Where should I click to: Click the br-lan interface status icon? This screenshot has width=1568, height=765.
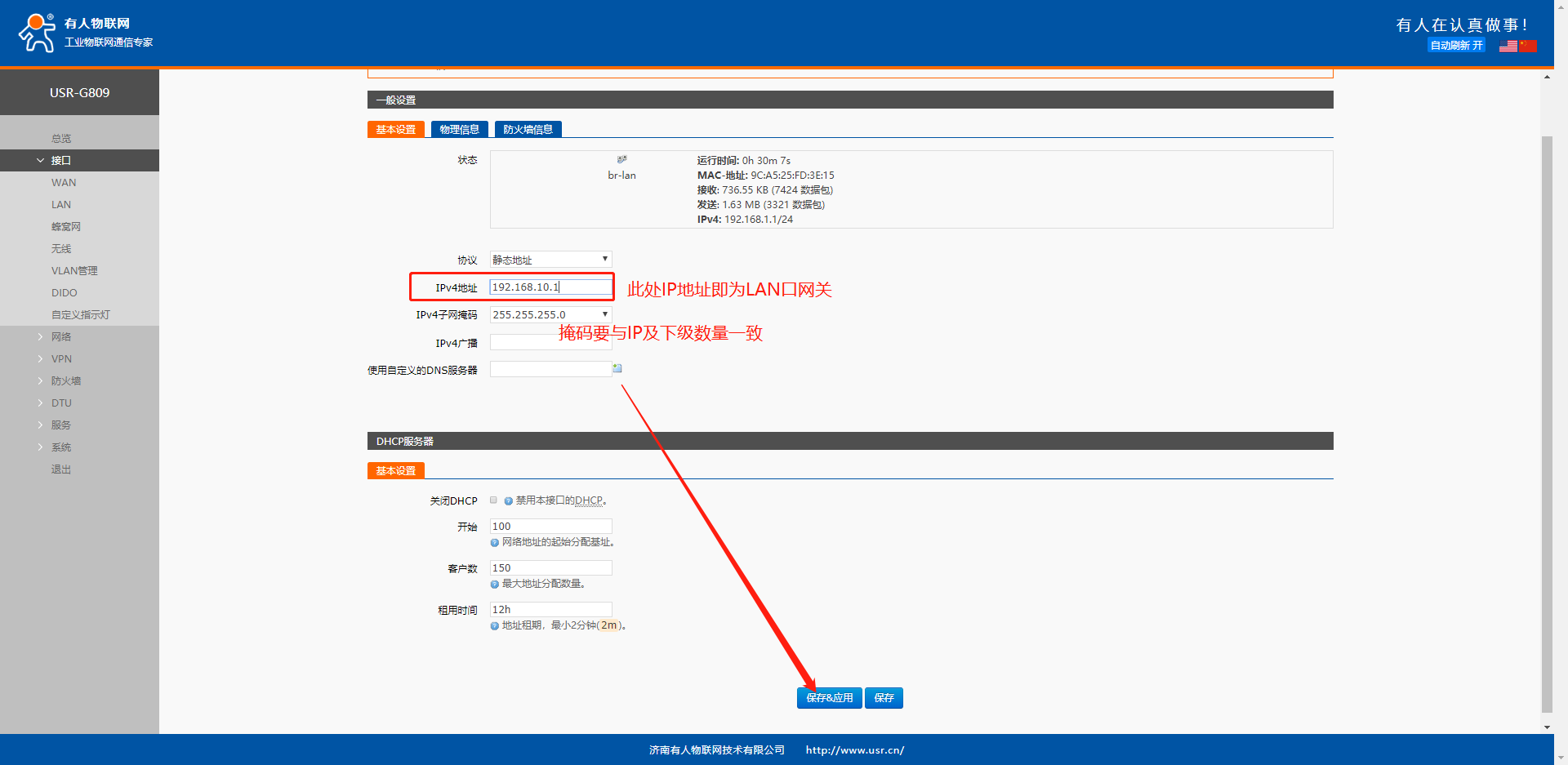point(621,160)
